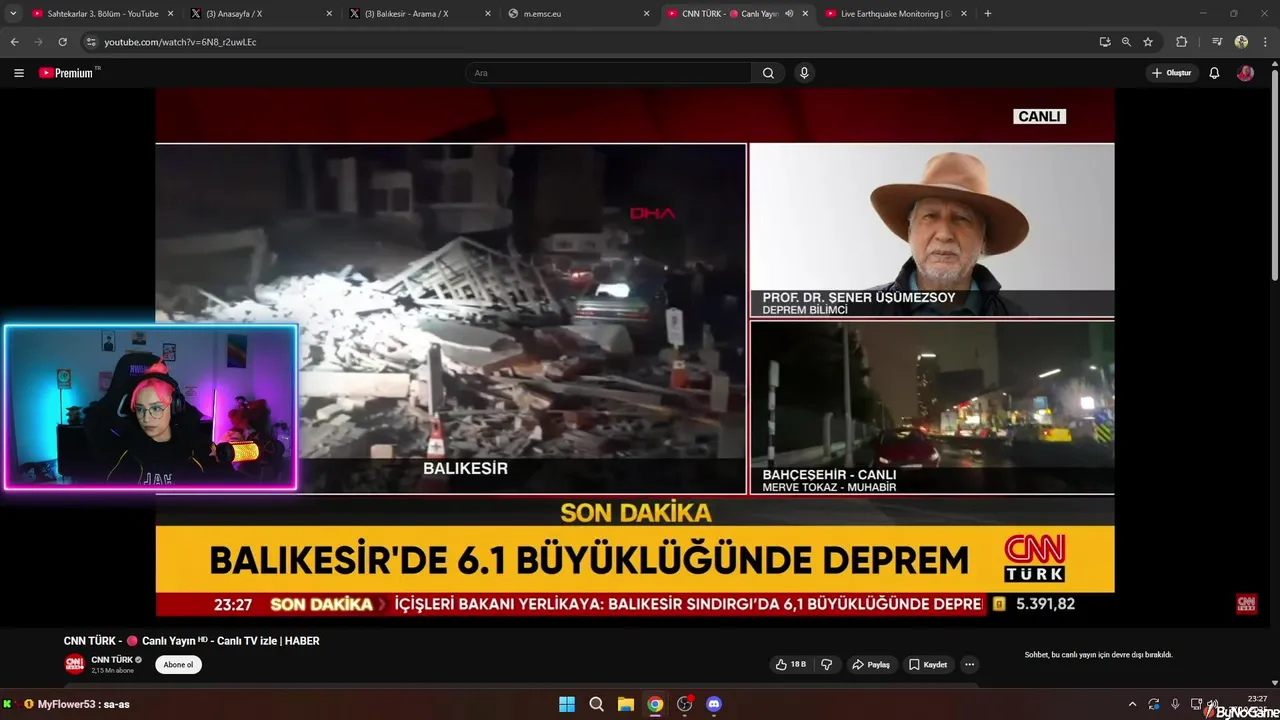Close the Live Earthquake Monitoring tab

964,14
